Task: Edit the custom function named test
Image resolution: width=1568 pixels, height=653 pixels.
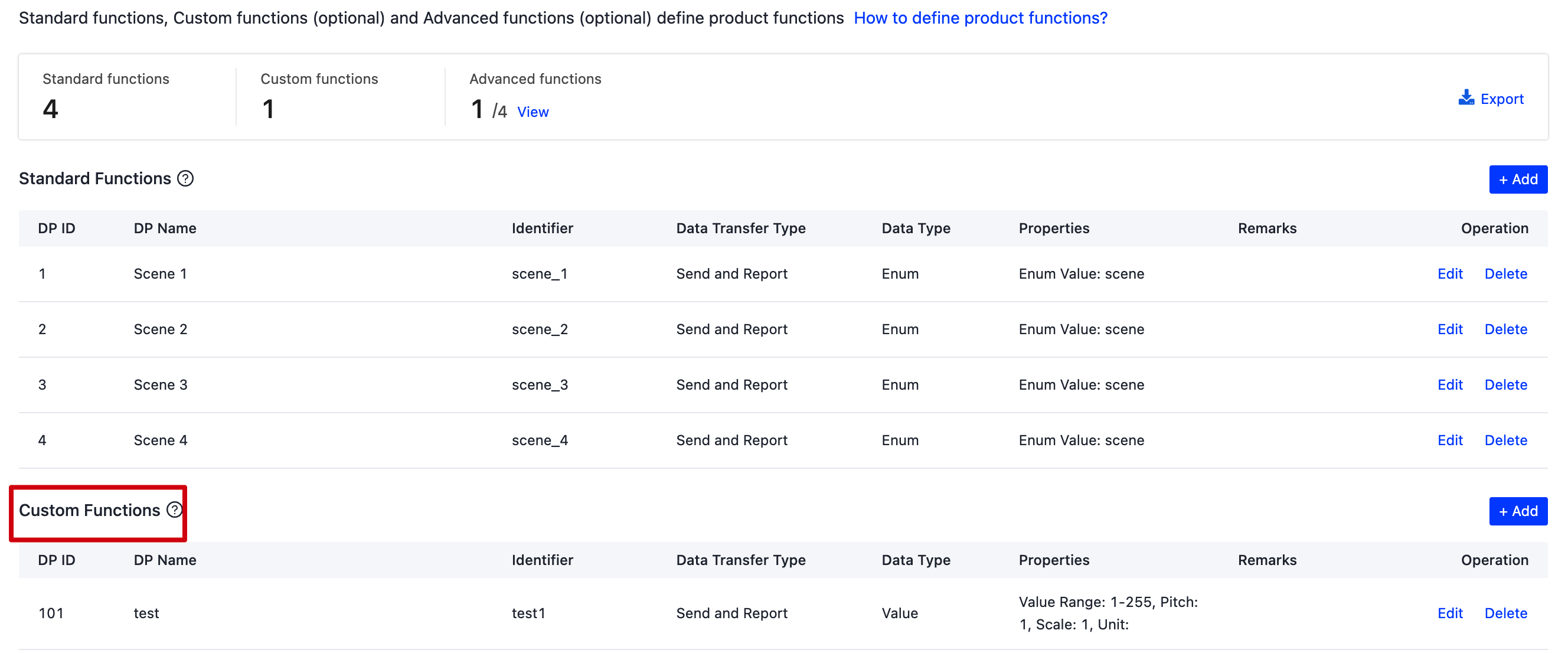Action: (x=1450, y=613)
